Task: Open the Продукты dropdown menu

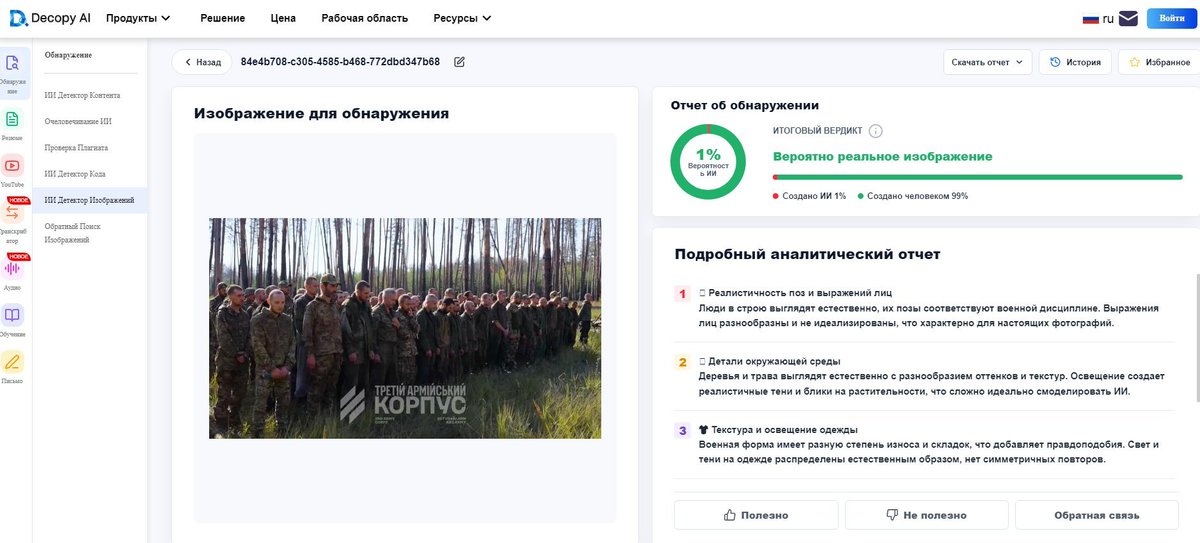Action: coord(138,18)
